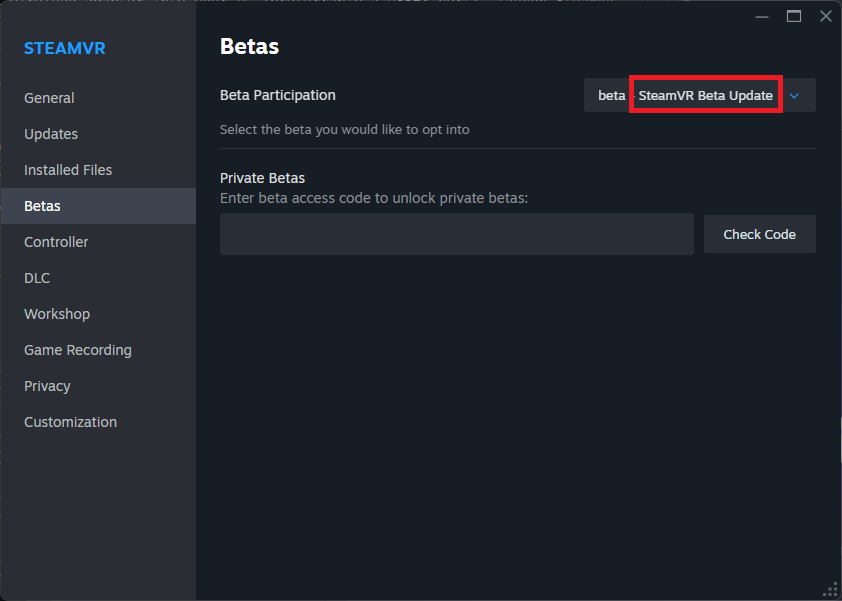Screen dimensions: 842x601
Task: Select the General sidebar section
Action: pos(49,97)
